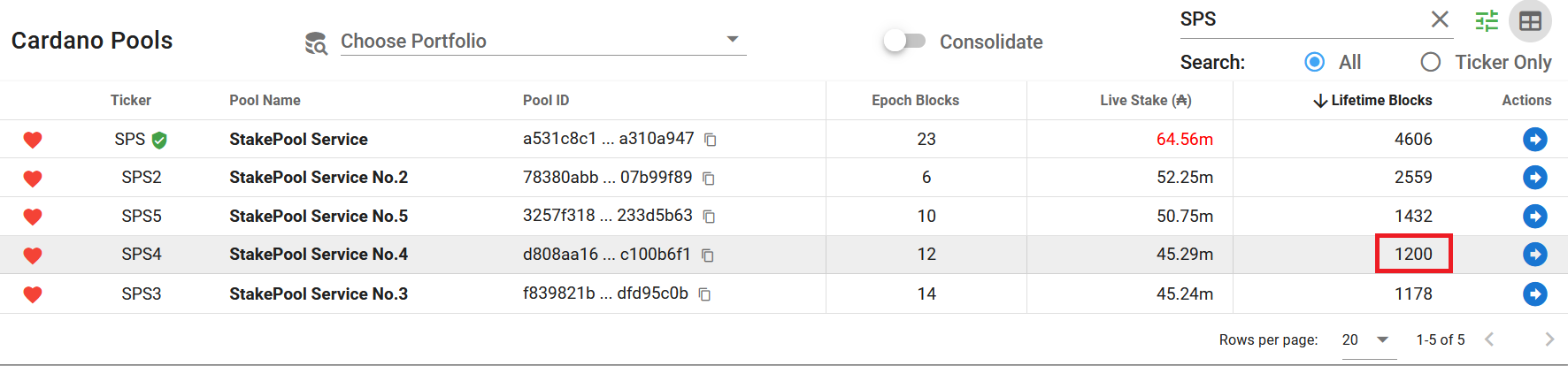
Task: Open details arrow for SPS3 pool
Action: (x=1534, y=294)
